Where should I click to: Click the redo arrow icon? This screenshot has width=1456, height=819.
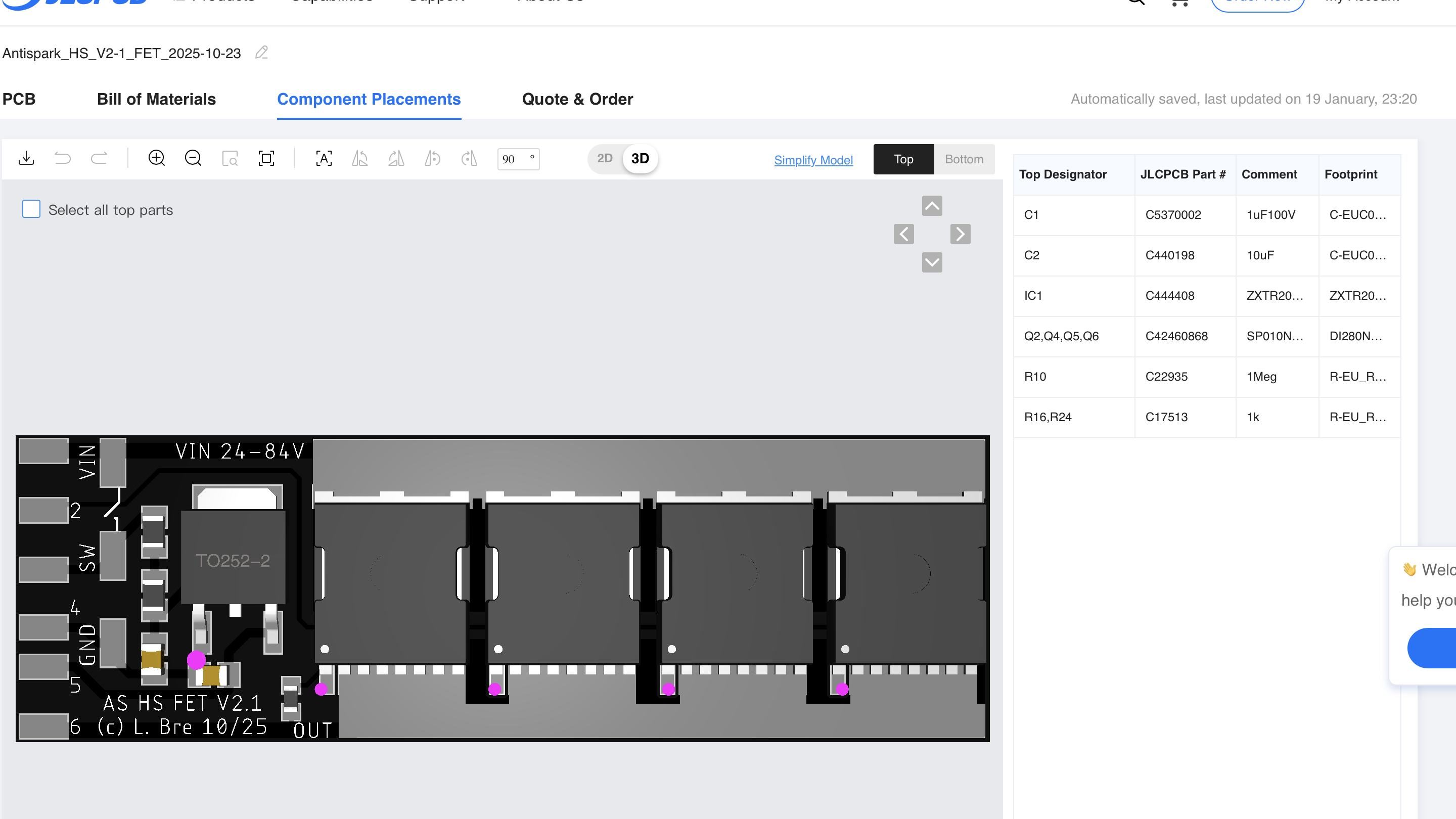click(99, 158)
